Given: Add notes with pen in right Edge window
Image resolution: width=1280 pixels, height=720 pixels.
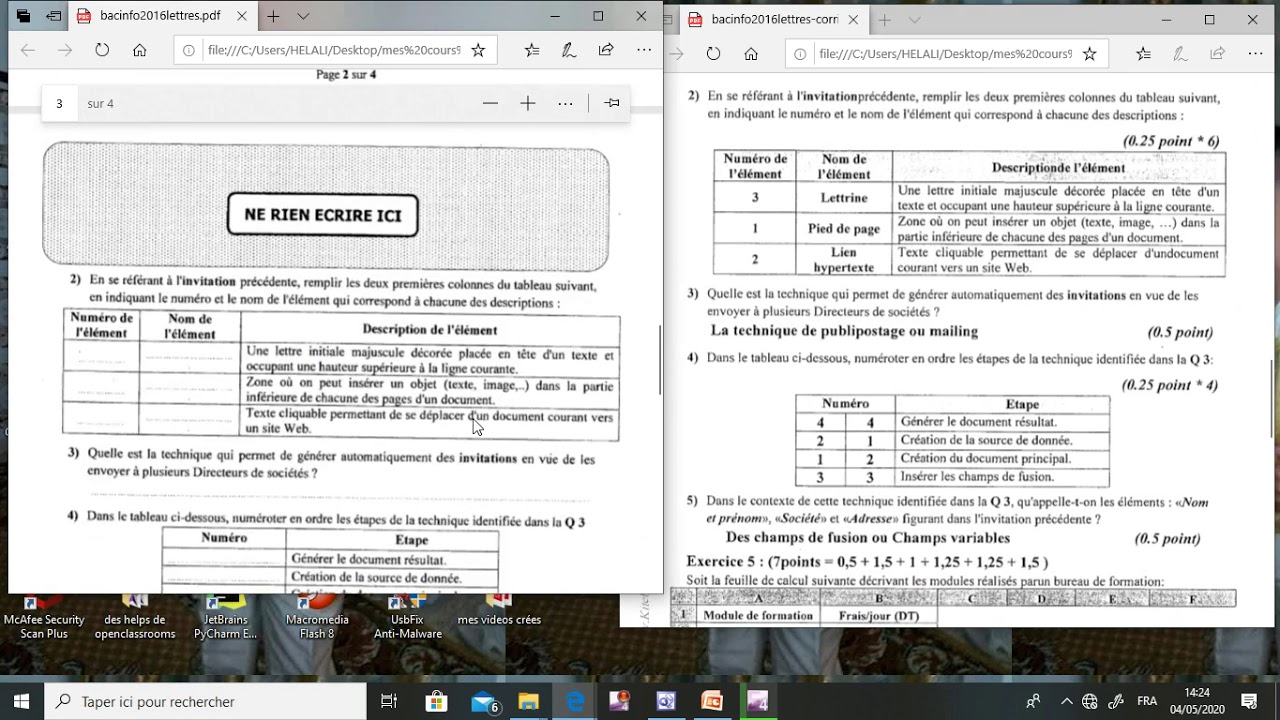Looking at the screenshot, I should [1180, 54].
